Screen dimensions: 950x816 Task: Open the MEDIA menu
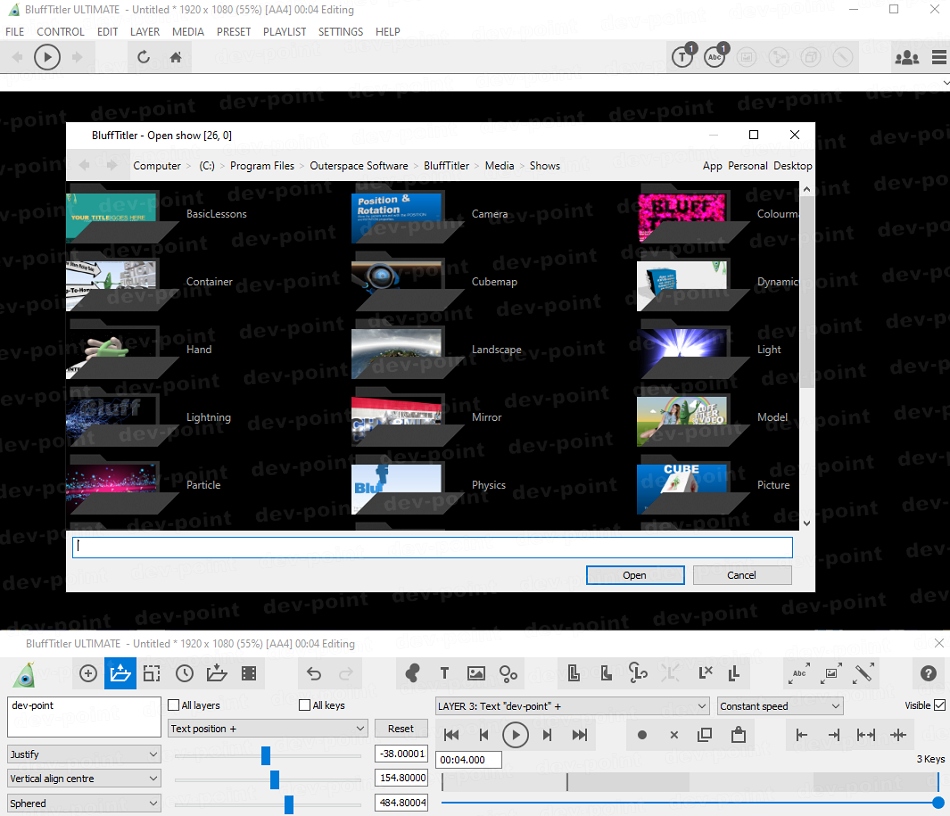point(188,32)
